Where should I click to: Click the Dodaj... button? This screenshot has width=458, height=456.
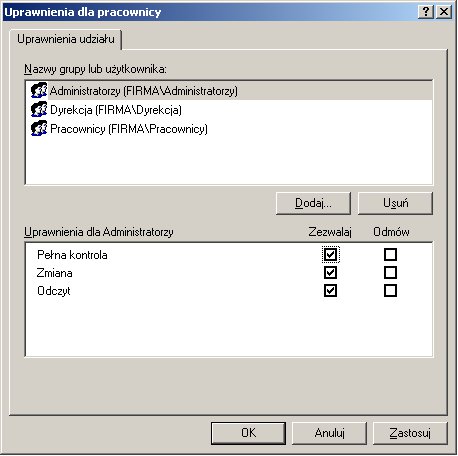pos(313,203)
